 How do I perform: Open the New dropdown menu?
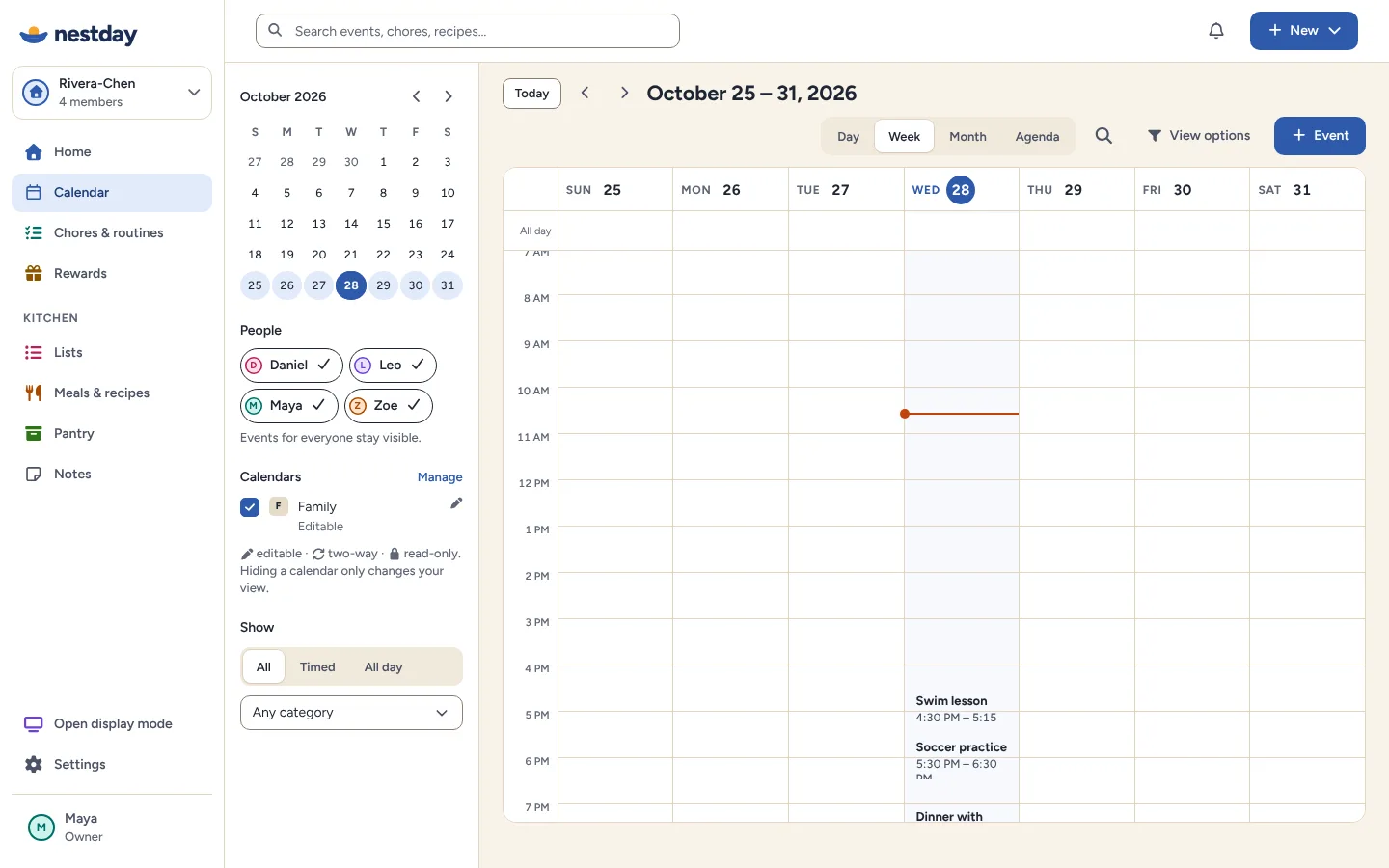(1304, 31)
